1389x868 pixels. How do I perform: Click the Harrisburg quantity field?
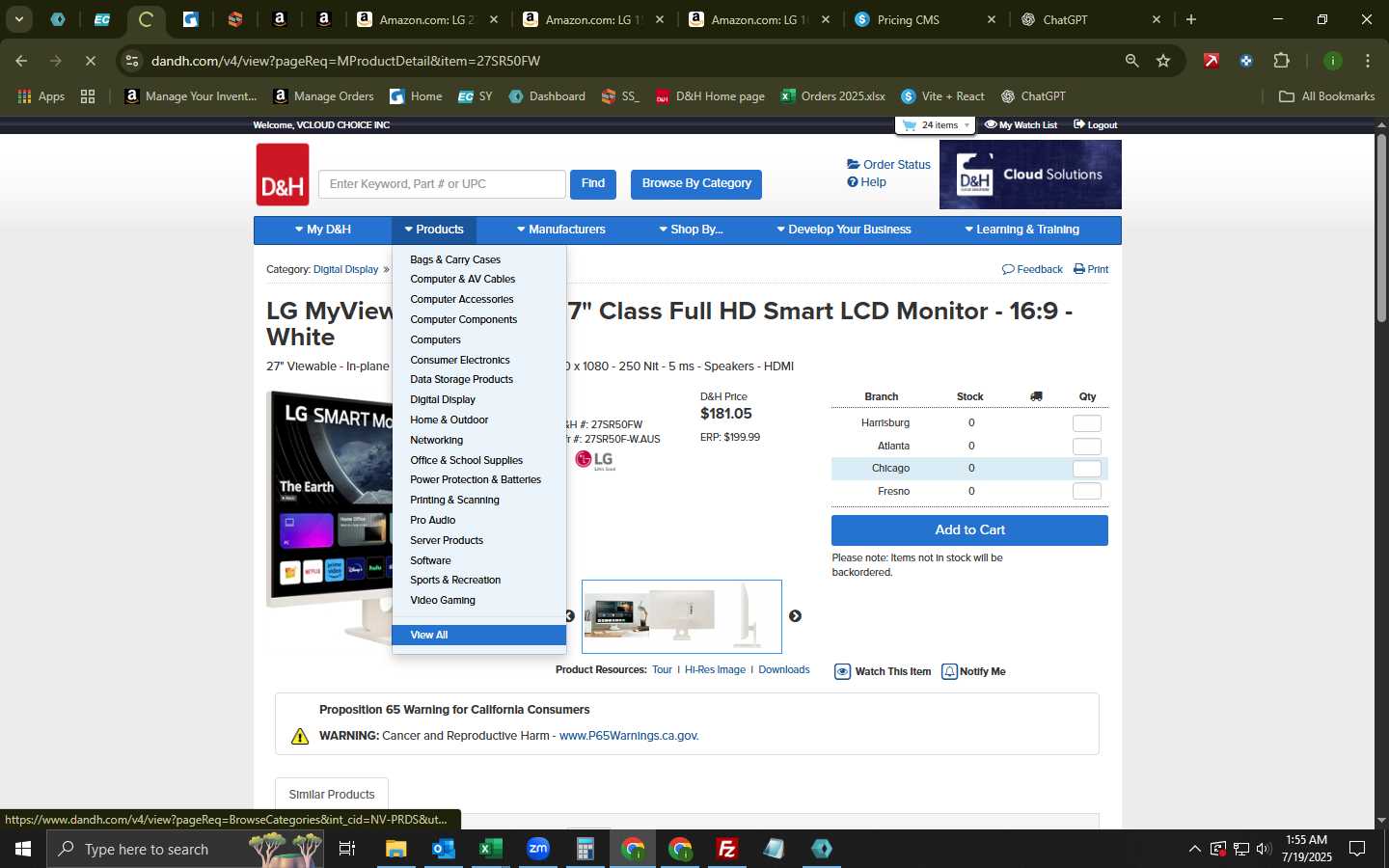1087,423
